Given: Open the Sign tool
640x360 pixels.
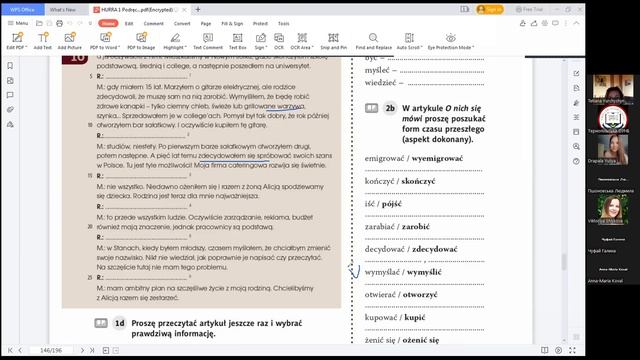Looking at the screenshot, I should coord(261,41).
